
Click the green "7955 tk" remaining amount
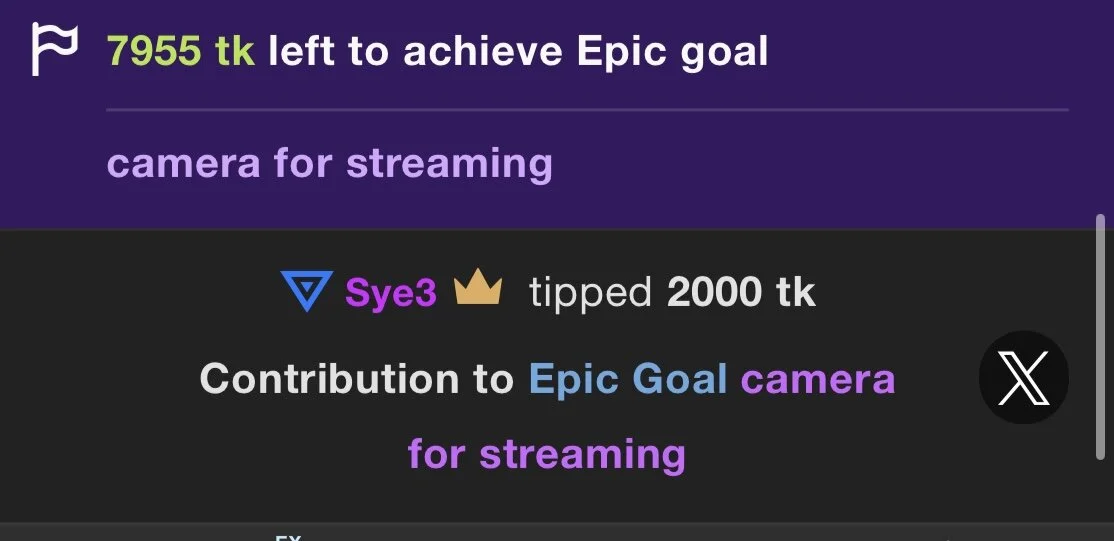[x=180, y=52]
